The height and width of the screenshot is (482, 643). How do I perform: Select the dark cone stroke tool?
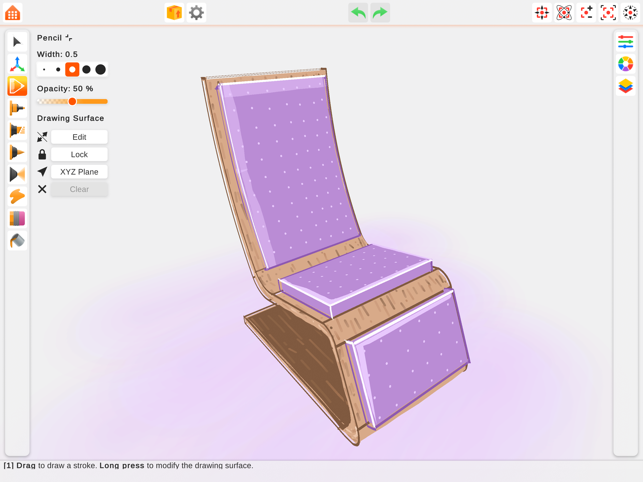tap(17, 153)
